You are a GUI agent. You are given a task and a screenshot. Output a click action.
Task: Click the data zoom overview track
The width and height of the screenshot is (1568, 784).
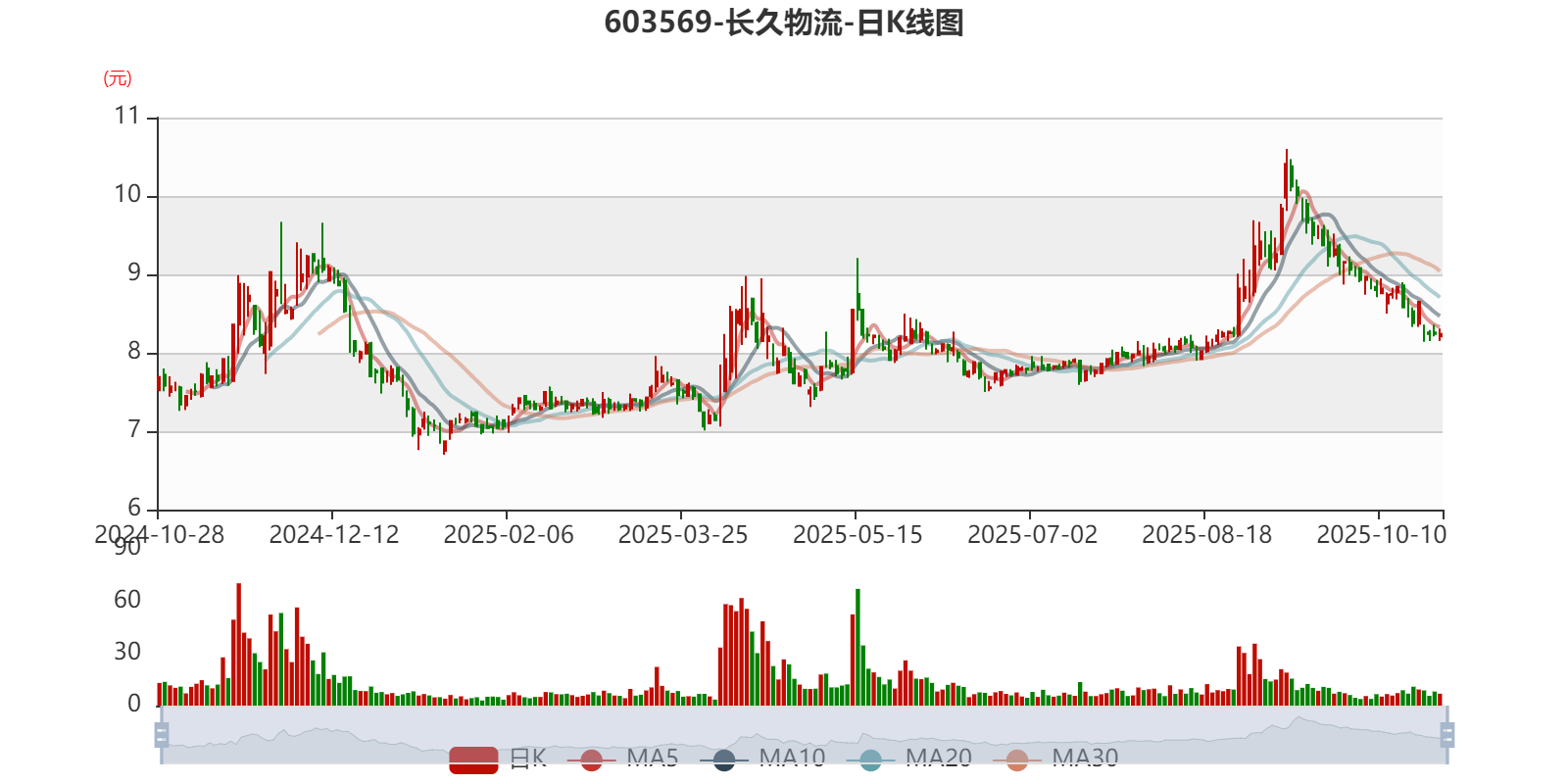point(804,735)
